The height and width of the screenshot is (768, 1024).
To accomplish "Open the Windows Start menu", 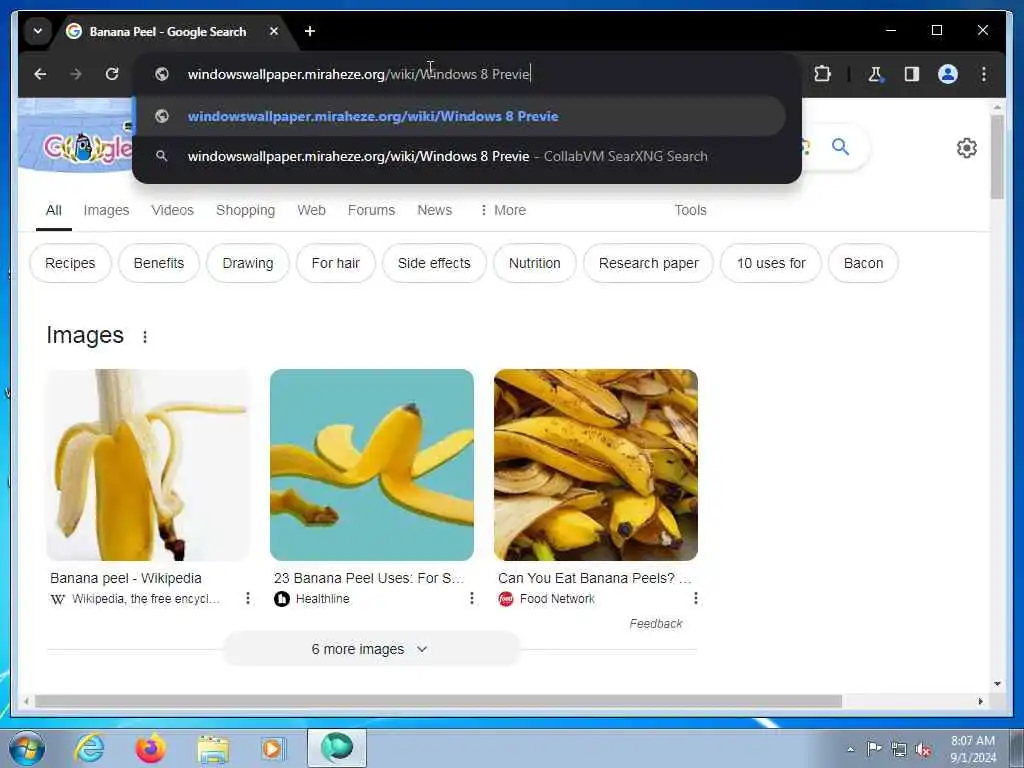I will click(27, 748).
